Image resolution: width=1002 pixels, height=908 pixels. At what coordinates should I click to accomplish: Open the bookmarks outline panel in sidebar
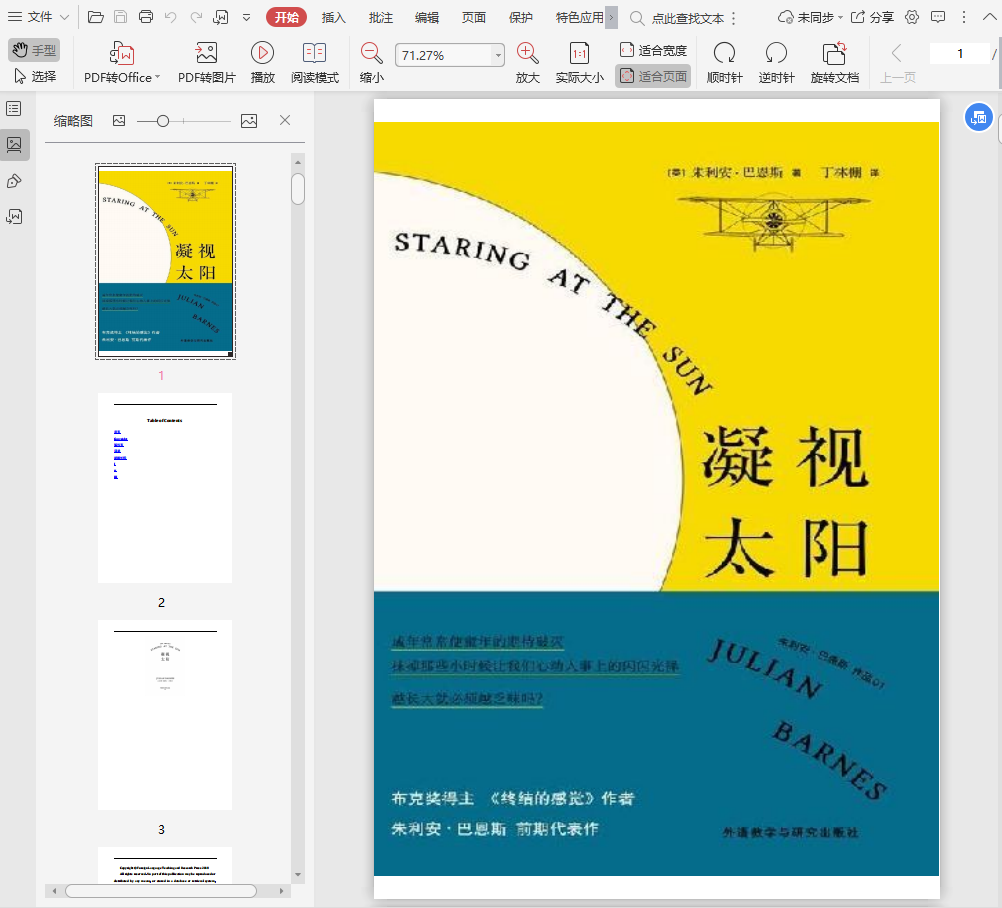(x=14, y=108)
